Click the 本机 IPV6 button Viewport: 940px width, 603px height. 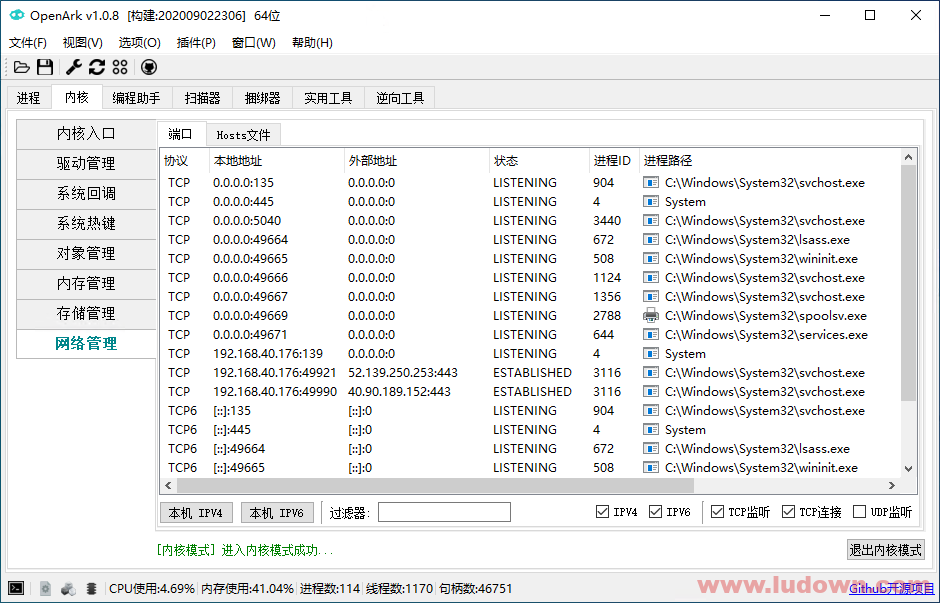[277, 513]
